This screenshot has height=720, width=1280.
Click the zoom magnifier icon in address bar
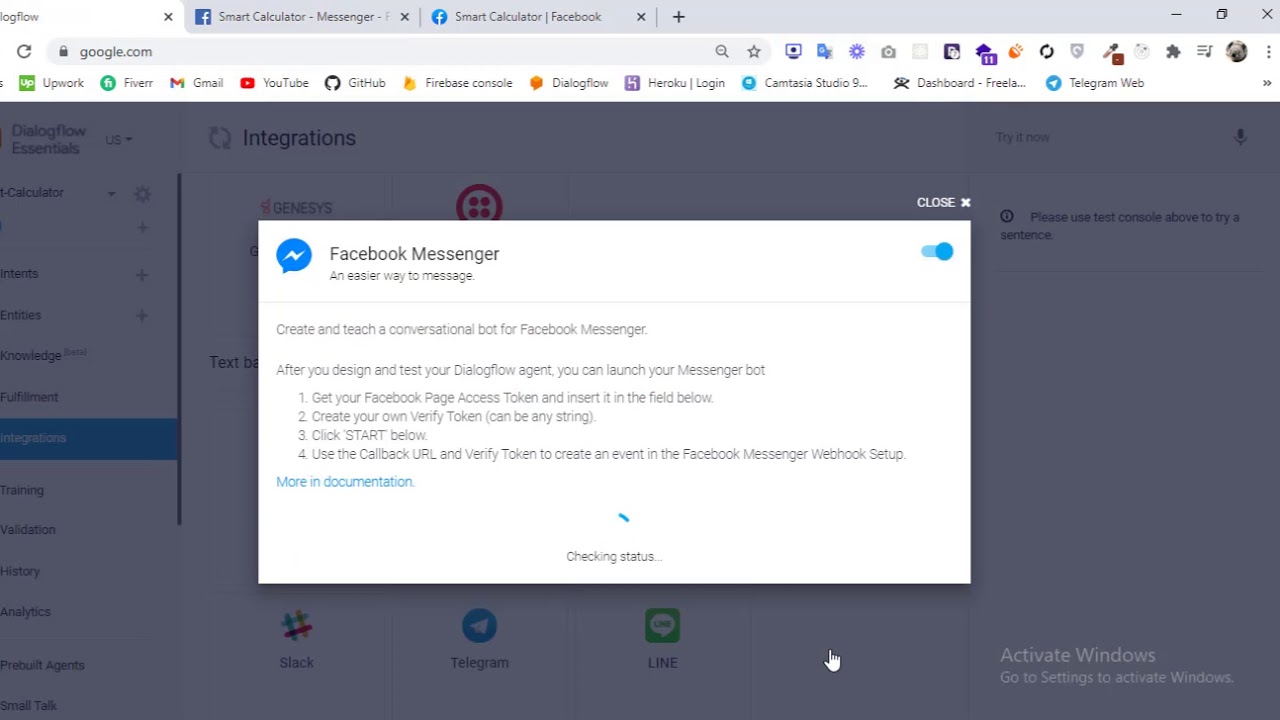pos(722,52)
